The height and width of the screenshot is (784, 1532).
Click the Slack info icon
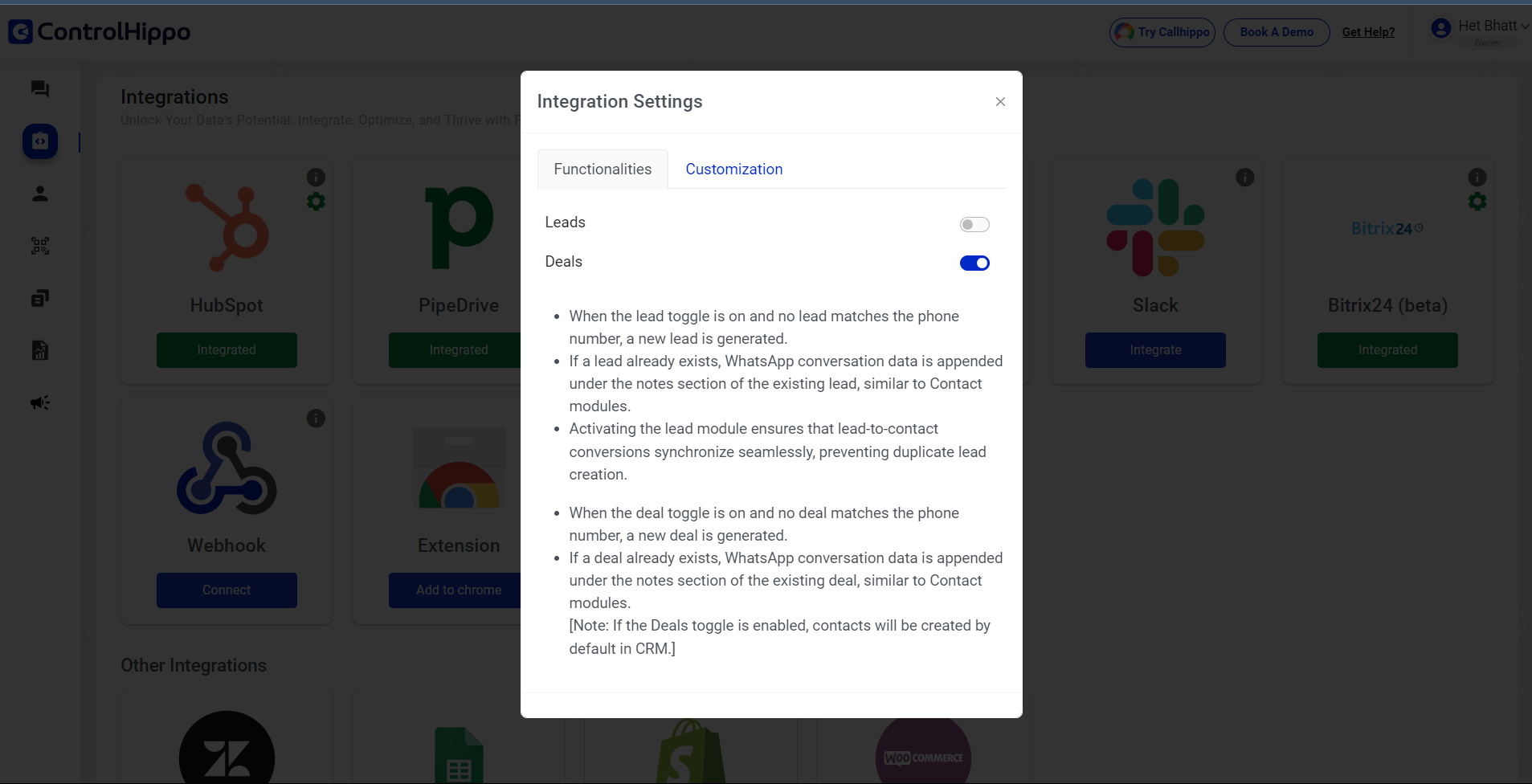click(x=1244, y=178)
